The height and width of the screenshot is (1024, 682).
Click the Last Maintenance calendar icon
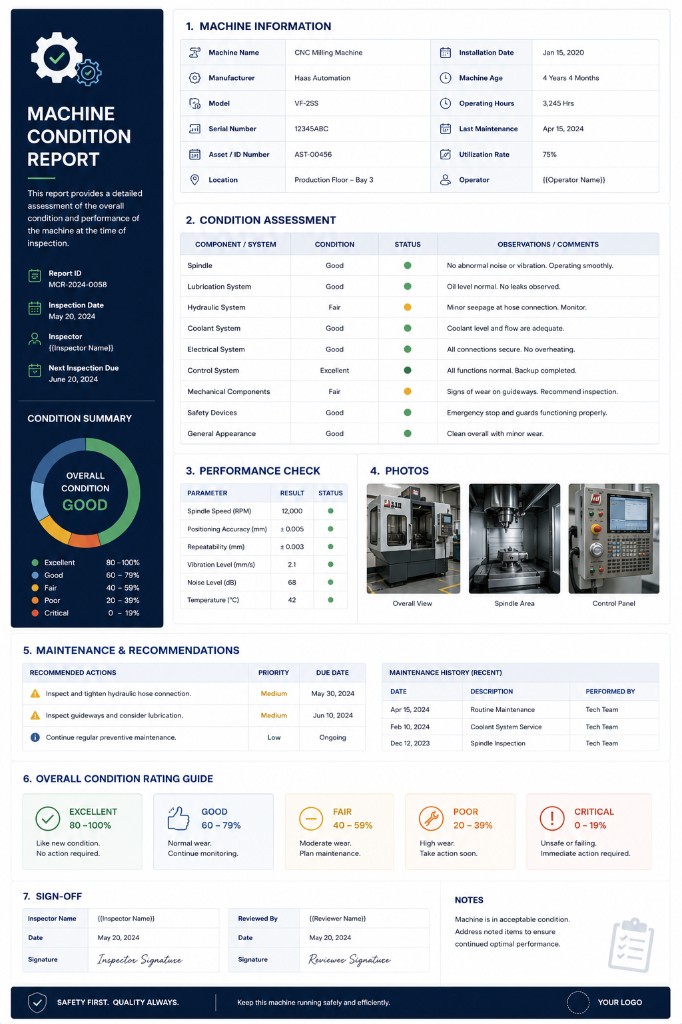445,129
